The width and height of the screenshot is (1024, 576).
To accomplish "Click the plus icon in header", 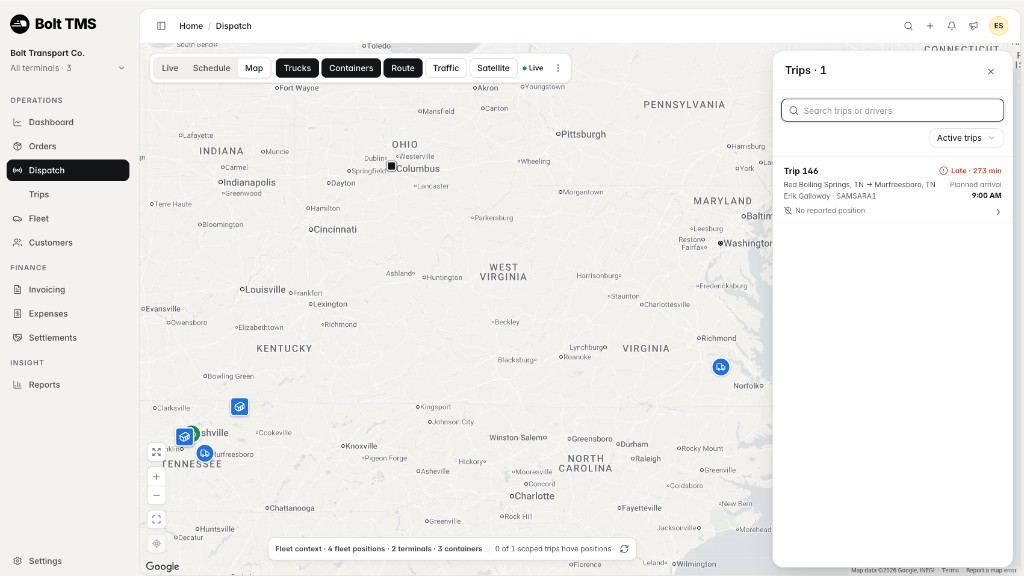I will (930, 26).
